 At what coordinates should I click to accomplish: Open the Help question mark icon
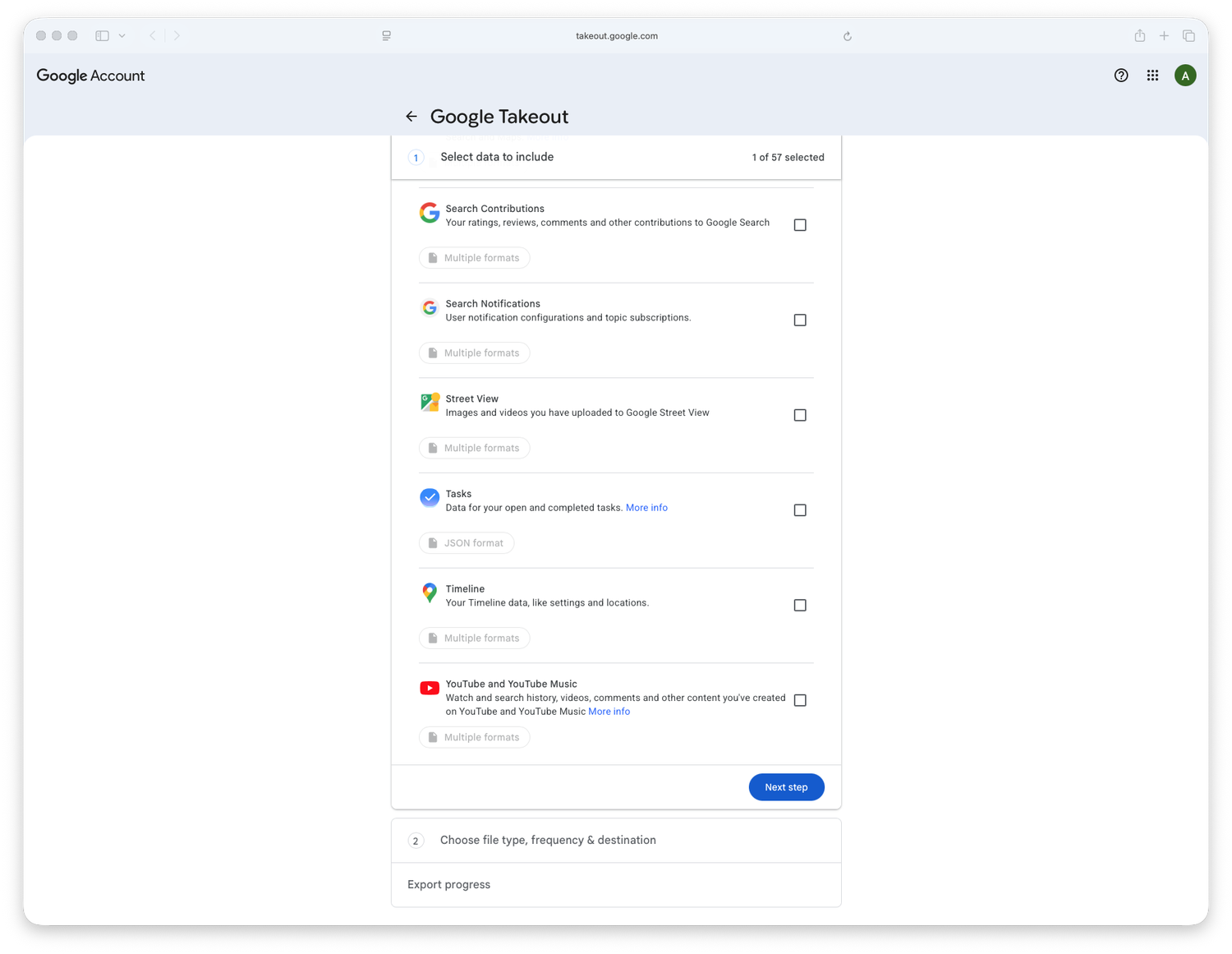[x=1121, y=76]
